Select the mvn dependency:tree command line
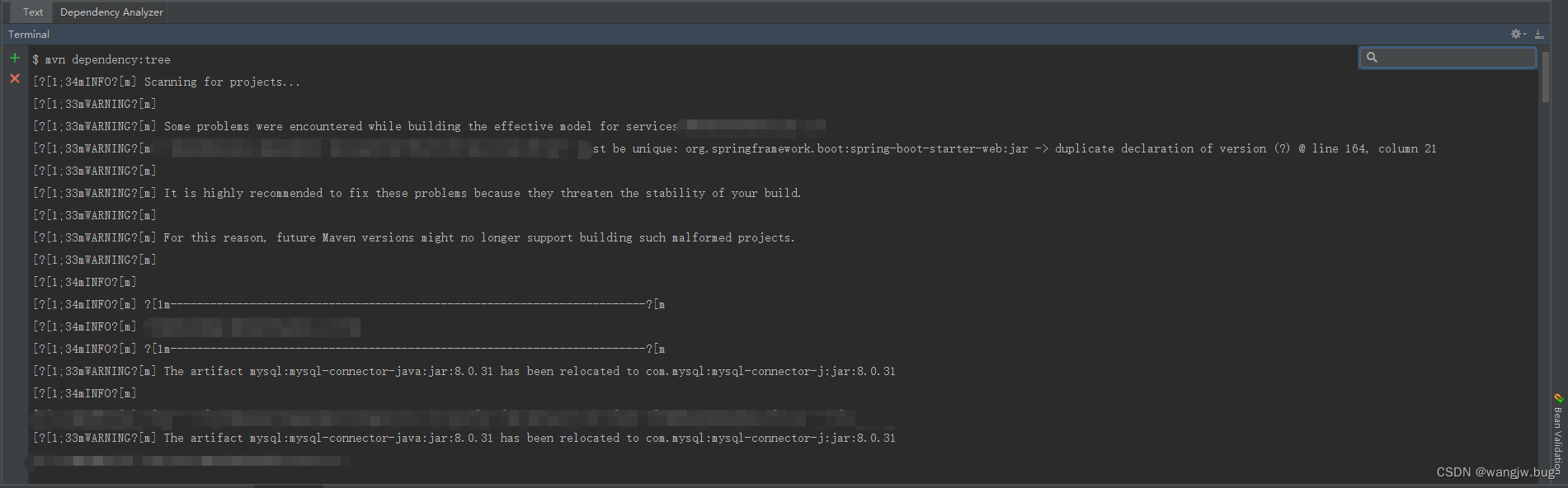The width and height of the screenshot is (1568, 488). pos(101,59)
